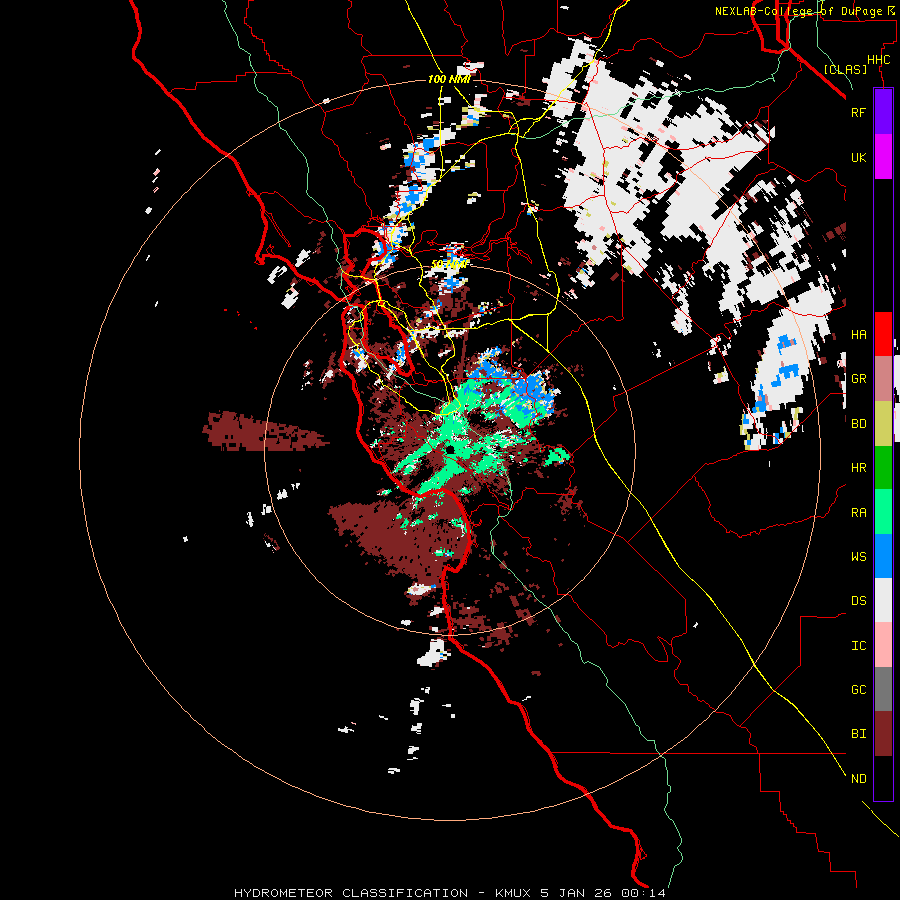The image size is (900, 900).
Task: Click the BD legend label
Action: [858, 424]
